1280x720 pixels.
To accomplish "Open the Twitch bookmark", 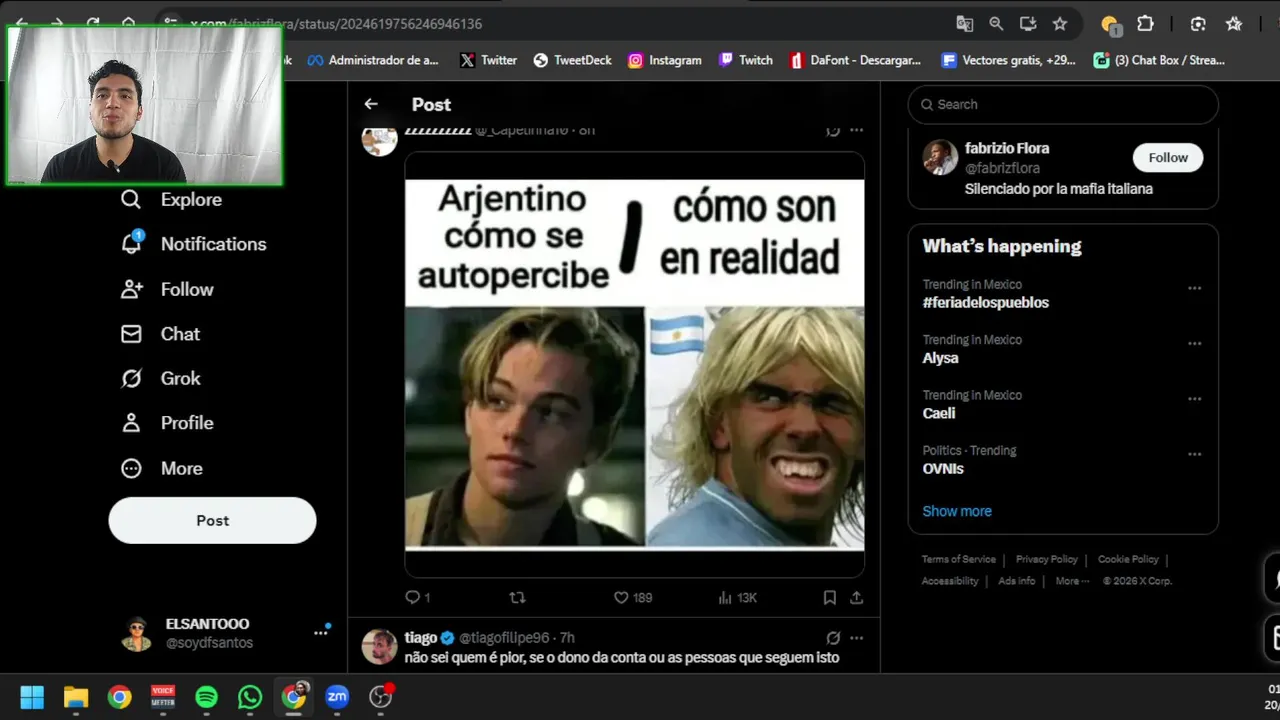I will click(745, 60).
